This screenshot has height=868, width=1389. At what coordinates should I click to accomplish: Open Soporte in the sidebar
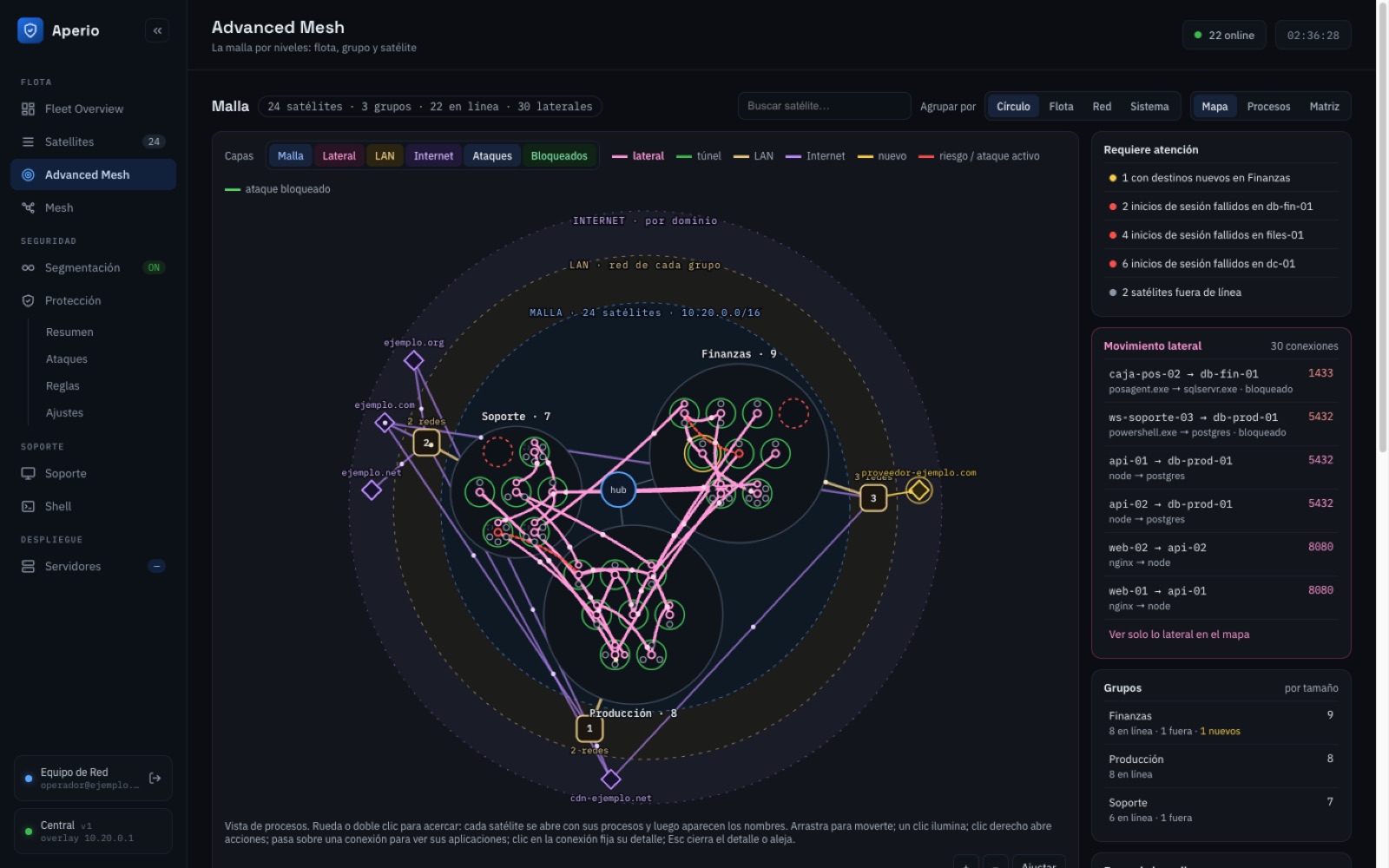[x=93, y=473]
